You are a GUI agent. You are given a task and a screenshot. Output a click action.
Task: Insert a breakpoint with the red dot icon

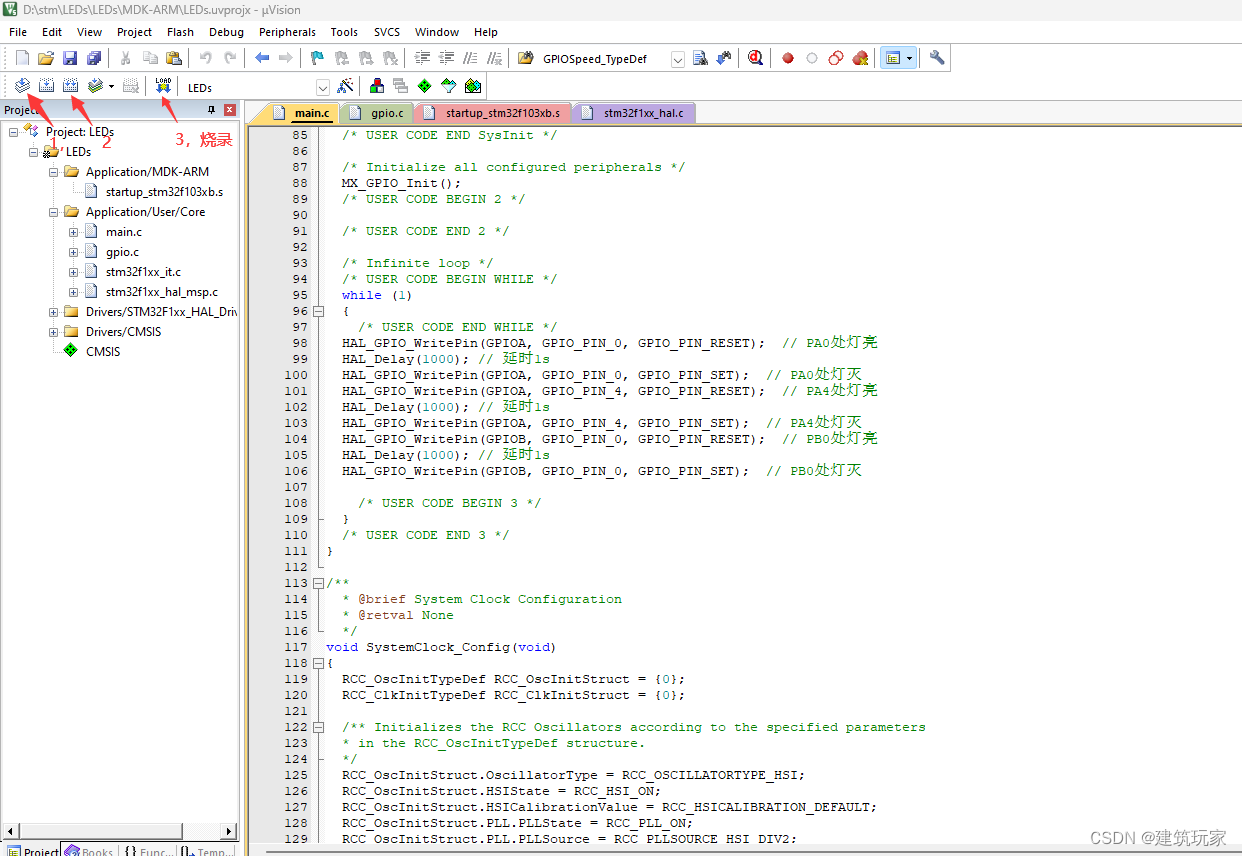click(787, 57)
